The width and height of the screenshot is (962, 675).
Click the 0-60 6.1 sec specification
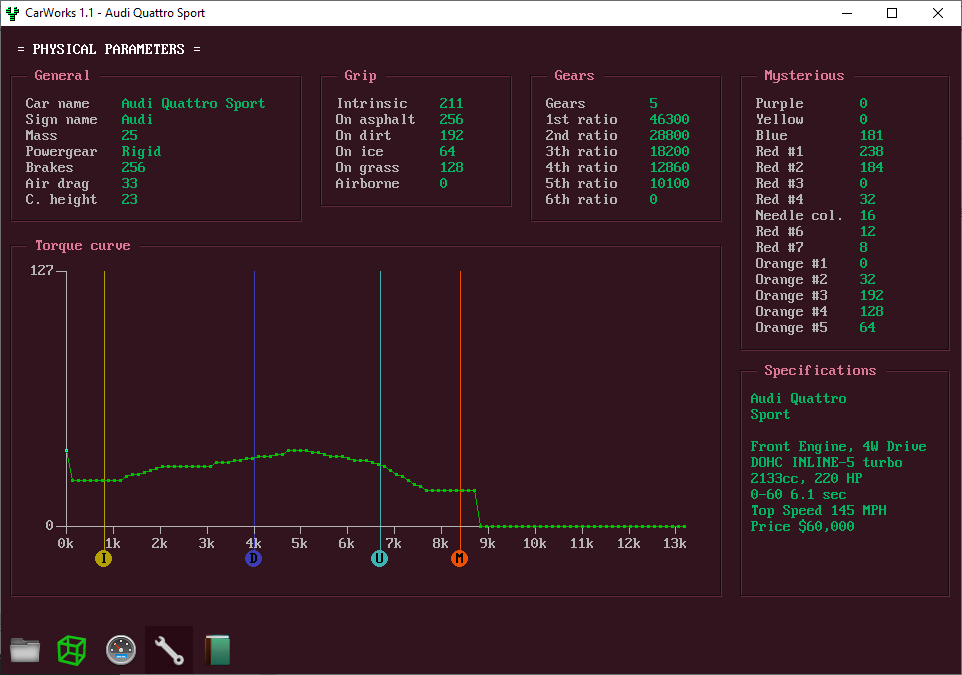pyautogui.click(x=798, y=495)
